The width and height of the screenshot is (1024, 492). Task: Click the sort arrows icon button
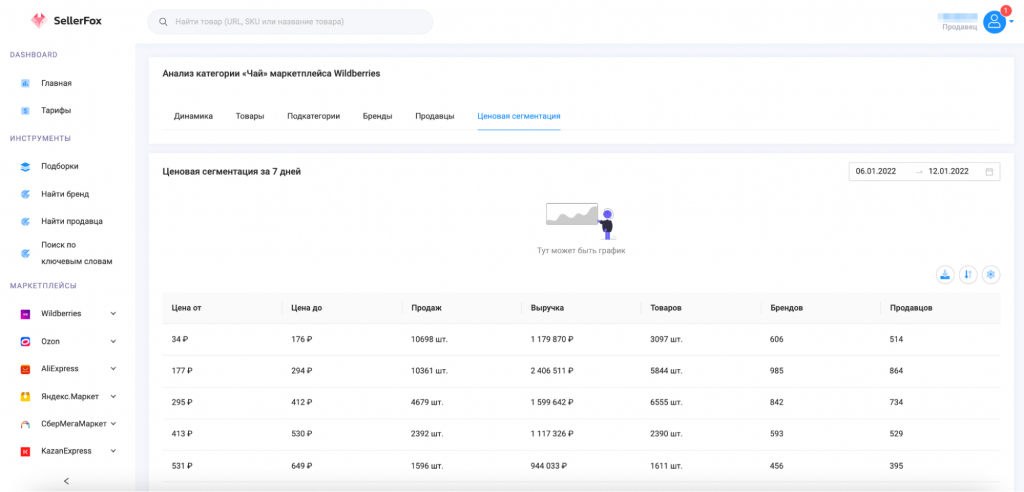pos(968,275)
